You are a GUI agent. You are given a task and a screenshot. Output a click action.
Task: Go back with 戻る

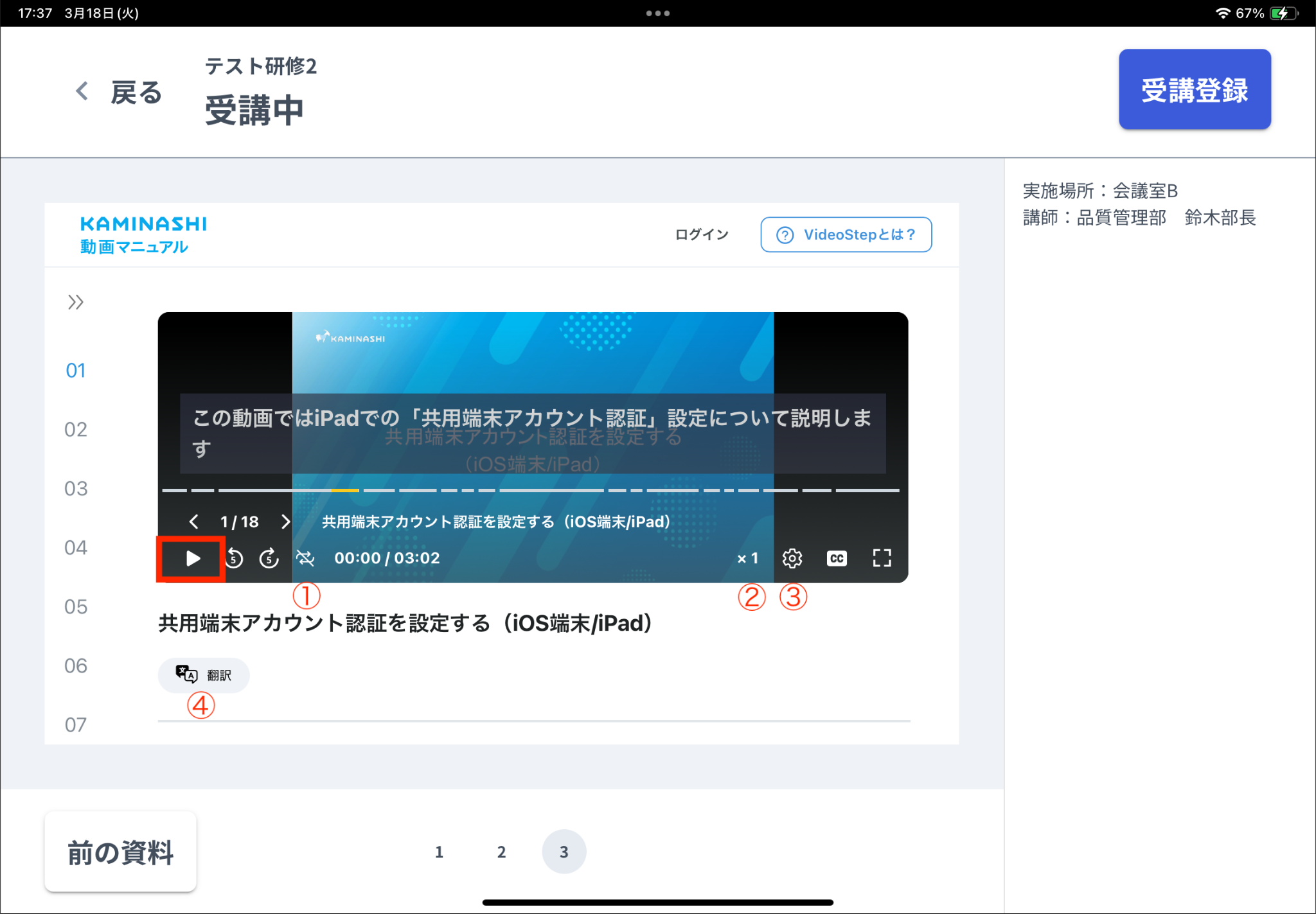coord(118,92)
